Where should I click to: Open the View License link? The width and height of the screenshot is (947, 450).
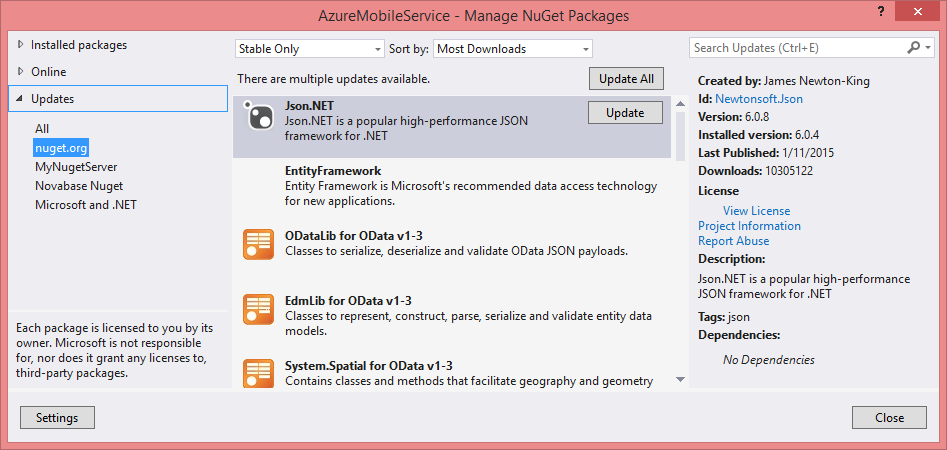point(756,211)
